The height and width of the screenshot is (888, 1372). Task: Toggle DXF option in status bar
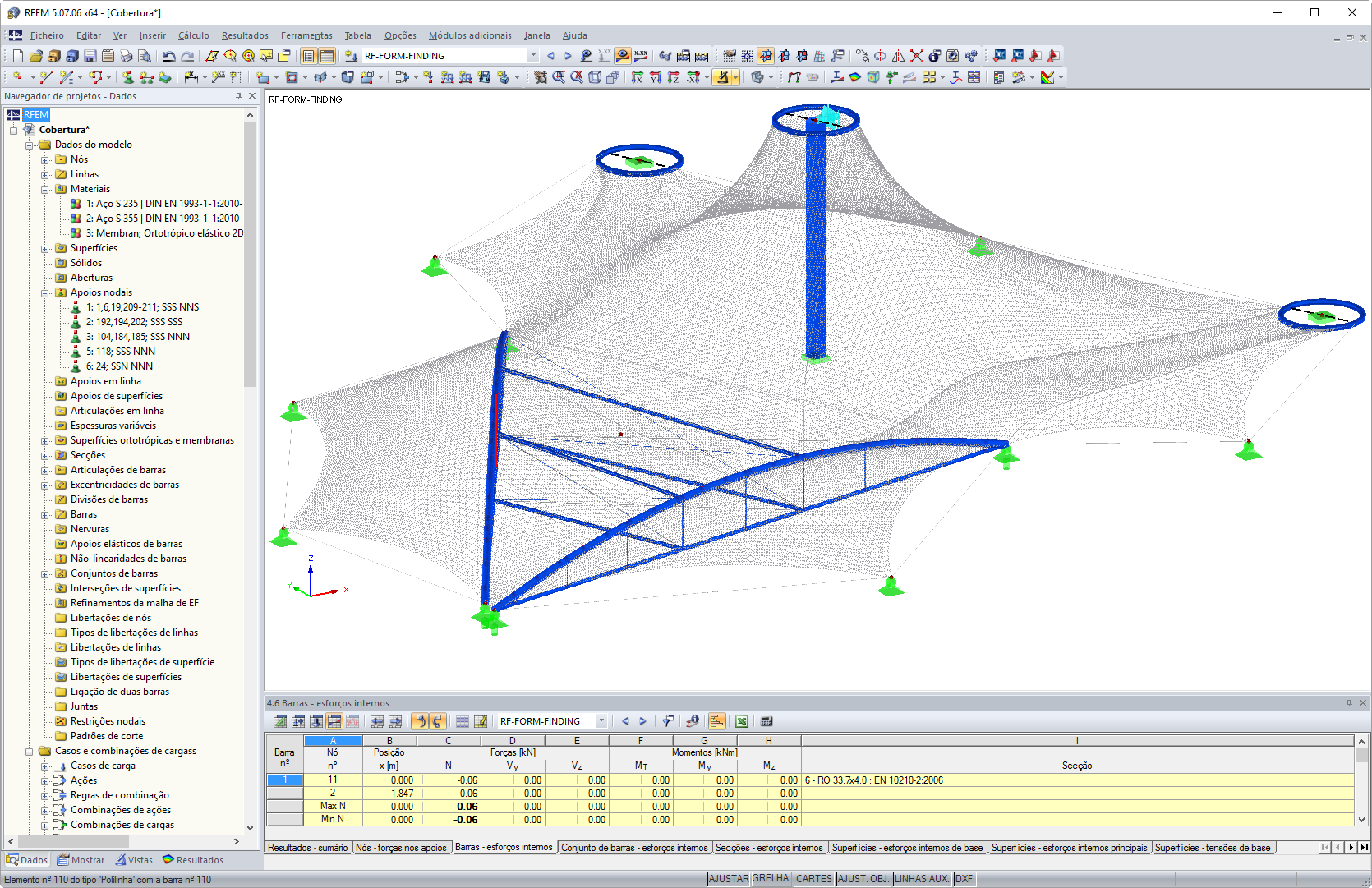point(964,879)
